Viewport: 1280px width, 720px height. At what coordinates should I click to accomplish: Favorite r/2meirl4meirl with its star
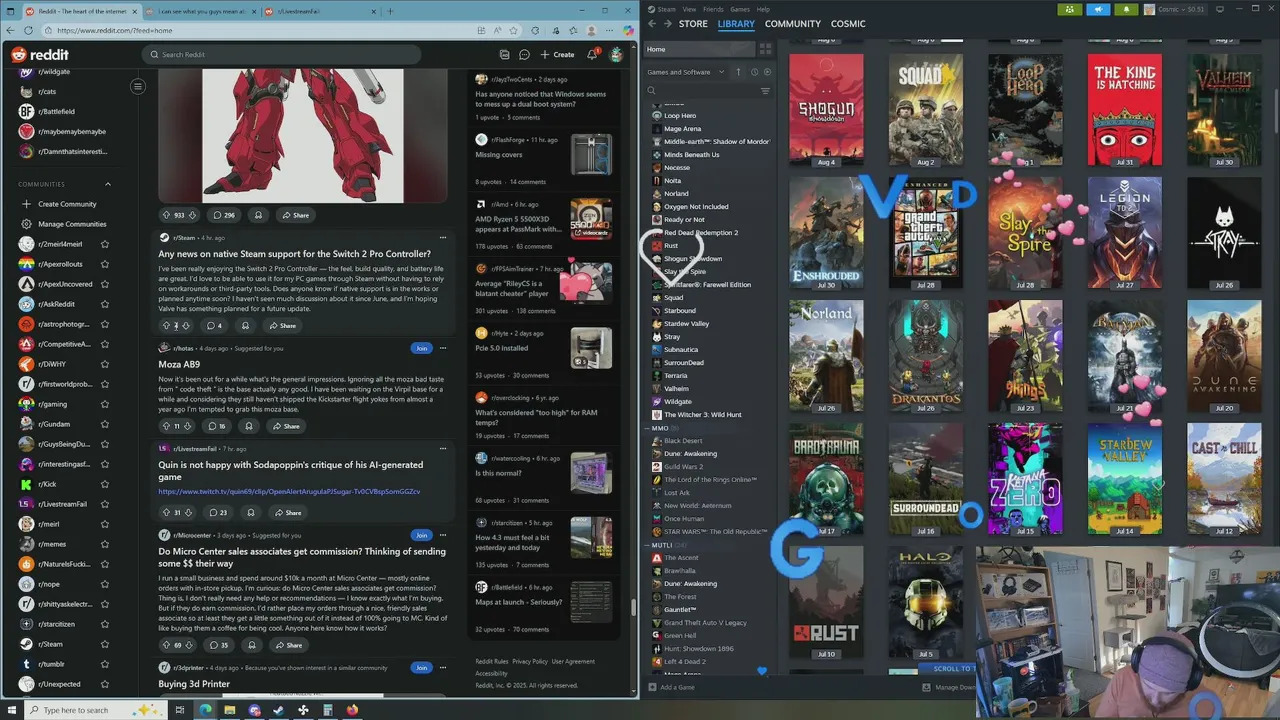(x=105, y=244)
